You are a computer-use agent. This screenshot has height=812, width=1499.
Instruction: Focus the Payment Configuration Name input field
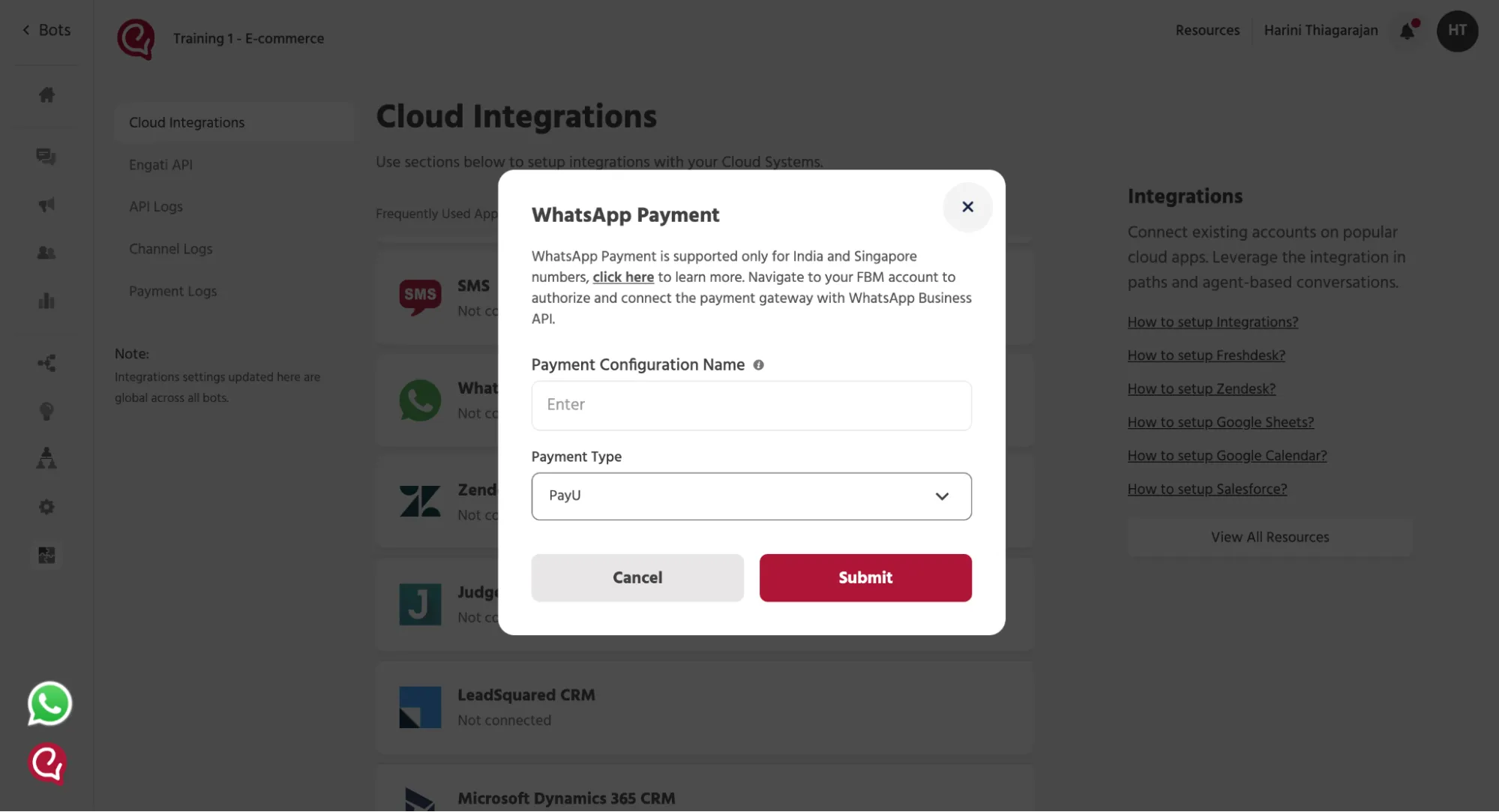click(751, 406)
